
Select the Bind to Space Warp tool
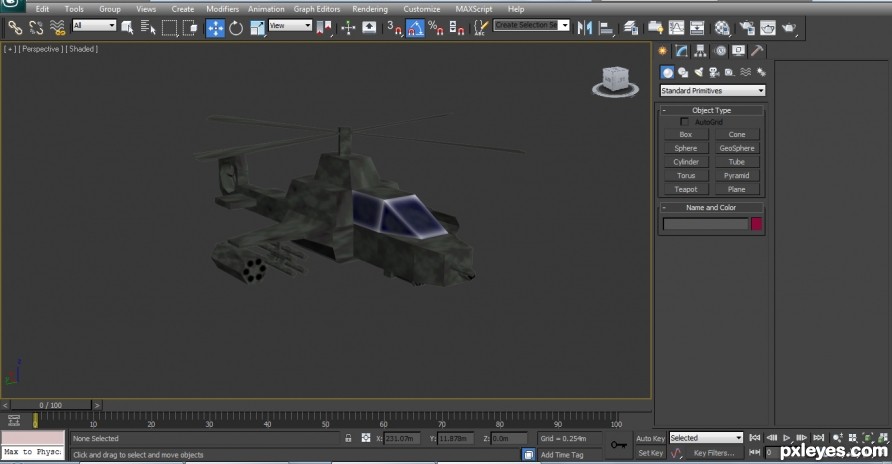[57, 27]
